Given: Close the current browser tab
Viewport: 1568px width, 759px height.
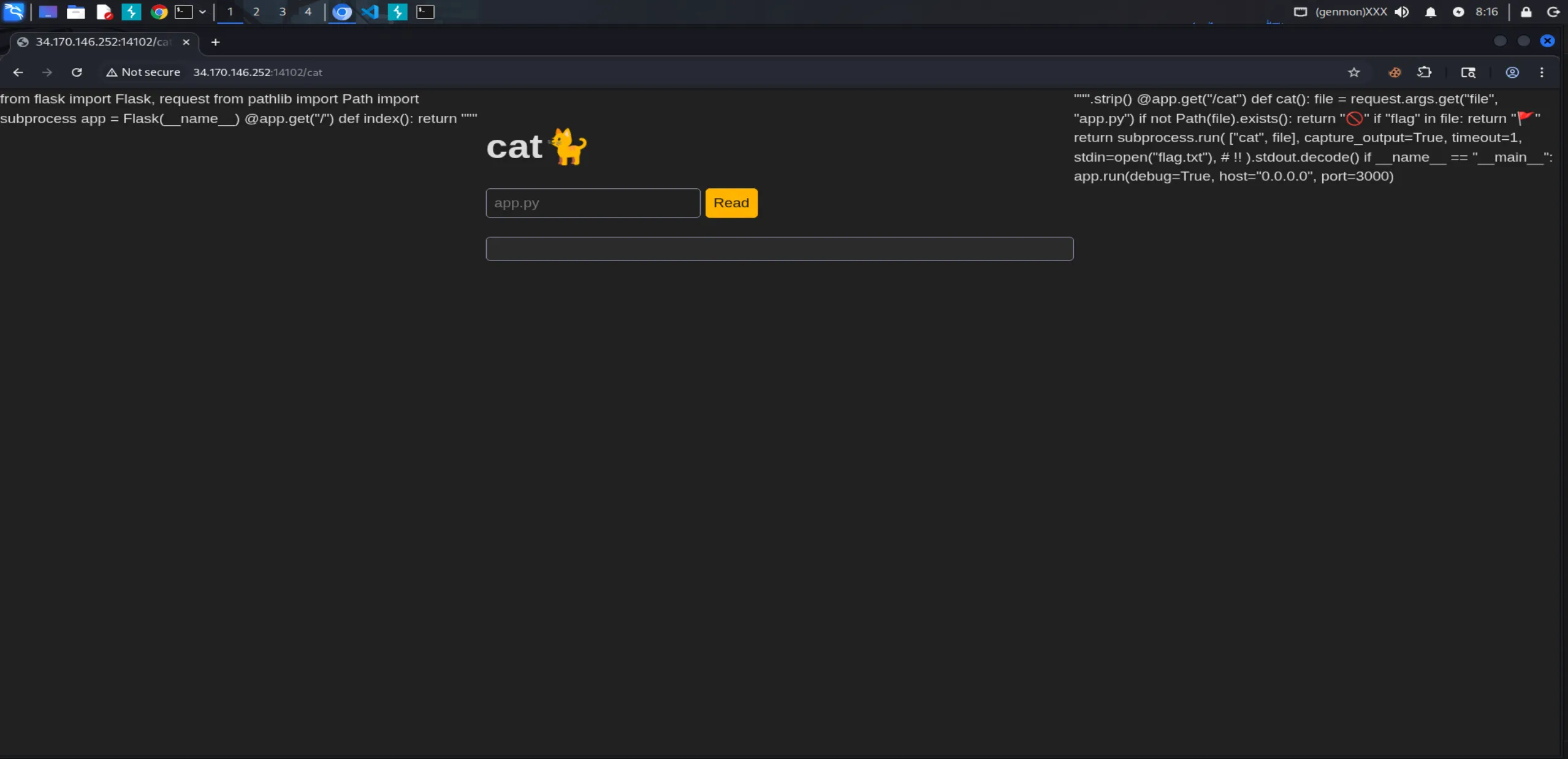Looking at the screenshot, I should (186, 42).
